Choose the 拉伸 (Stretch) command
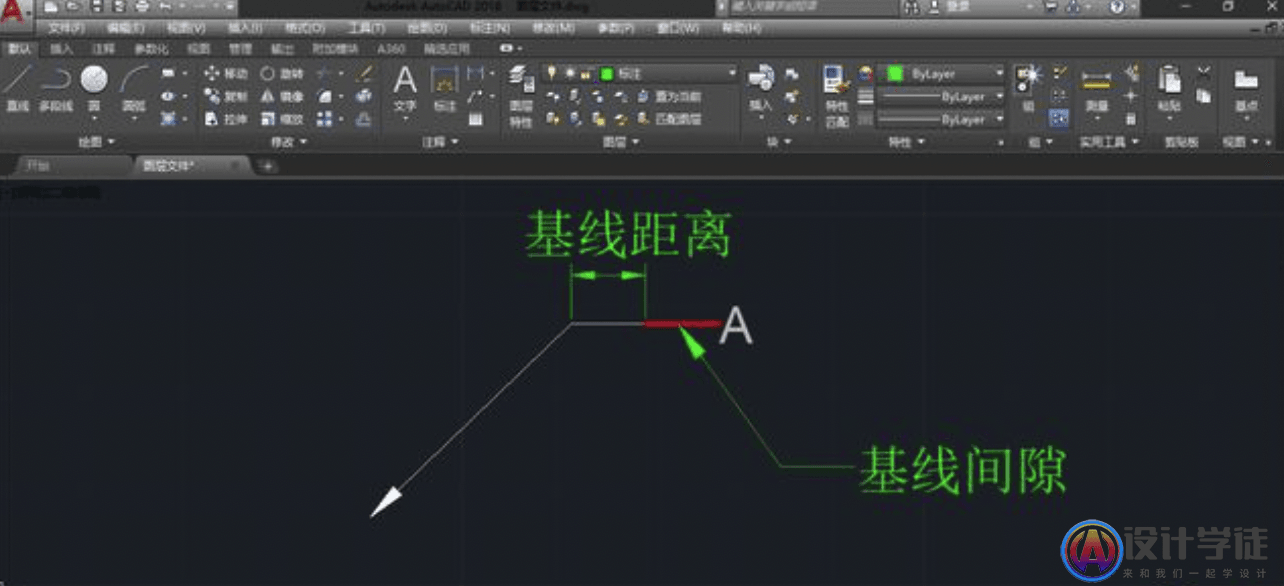The image size is (1284, 586). pos(225,120)
